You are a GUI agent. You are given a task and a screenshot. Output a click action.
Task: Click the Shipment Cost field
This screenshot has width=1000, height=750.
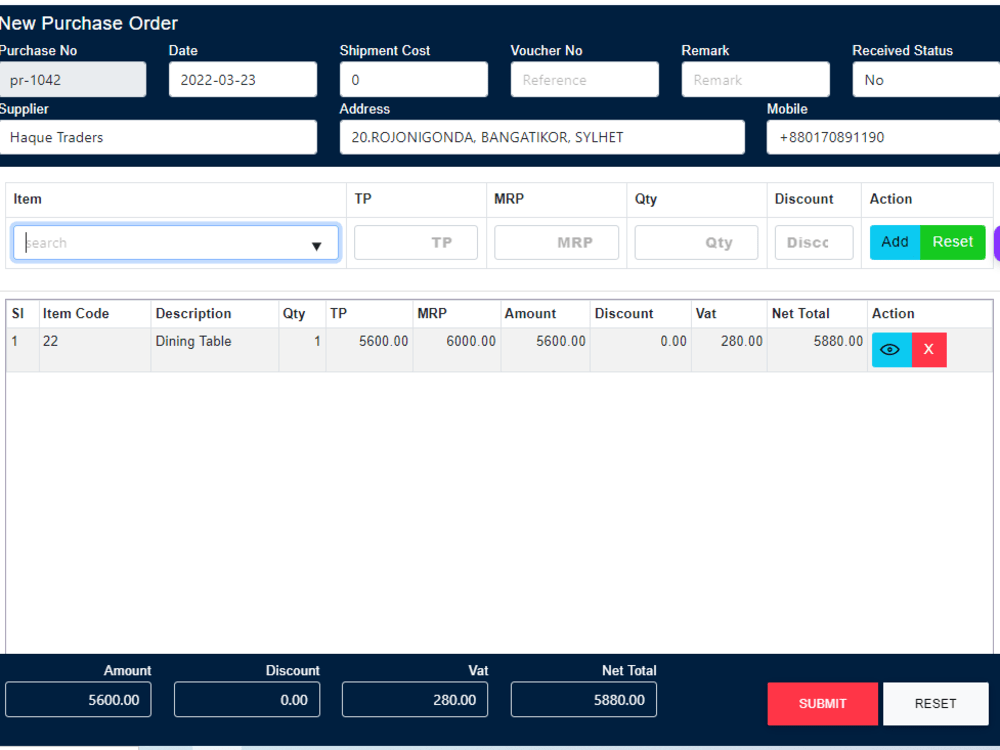(413, 79)
